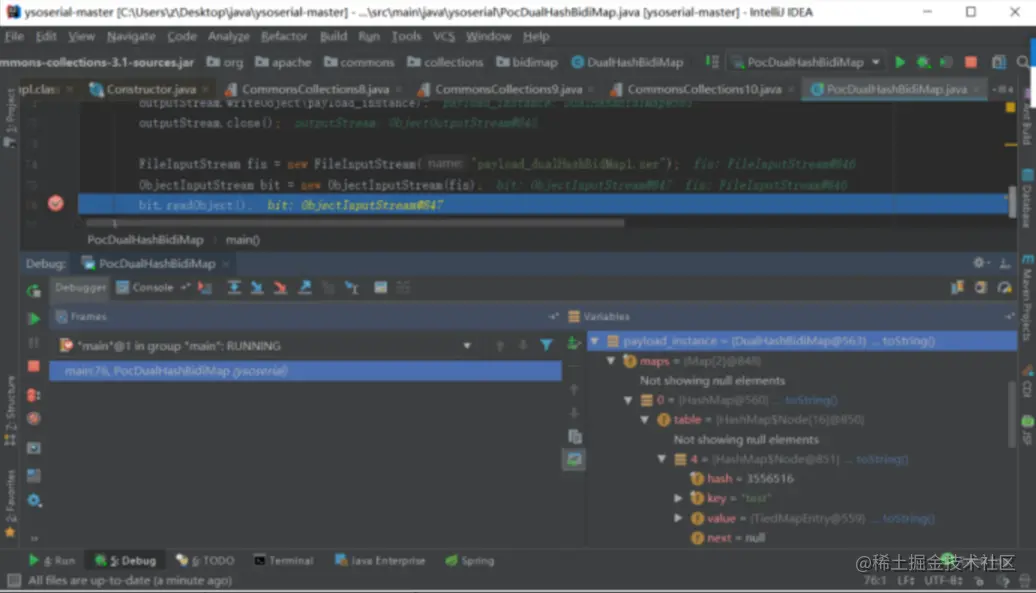Click the Force Step Into icon
1036x593 pixels.
280,288
